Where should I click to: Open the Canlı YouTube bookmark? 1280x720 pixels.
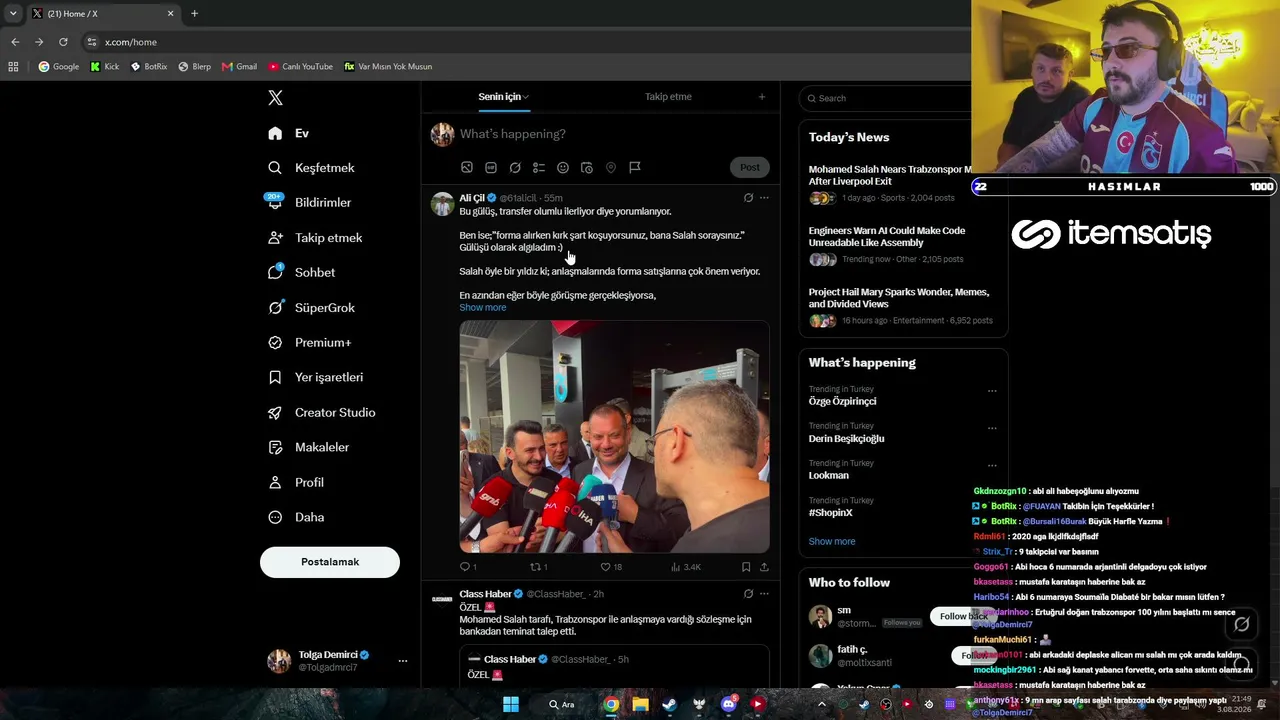coord(300,67)
